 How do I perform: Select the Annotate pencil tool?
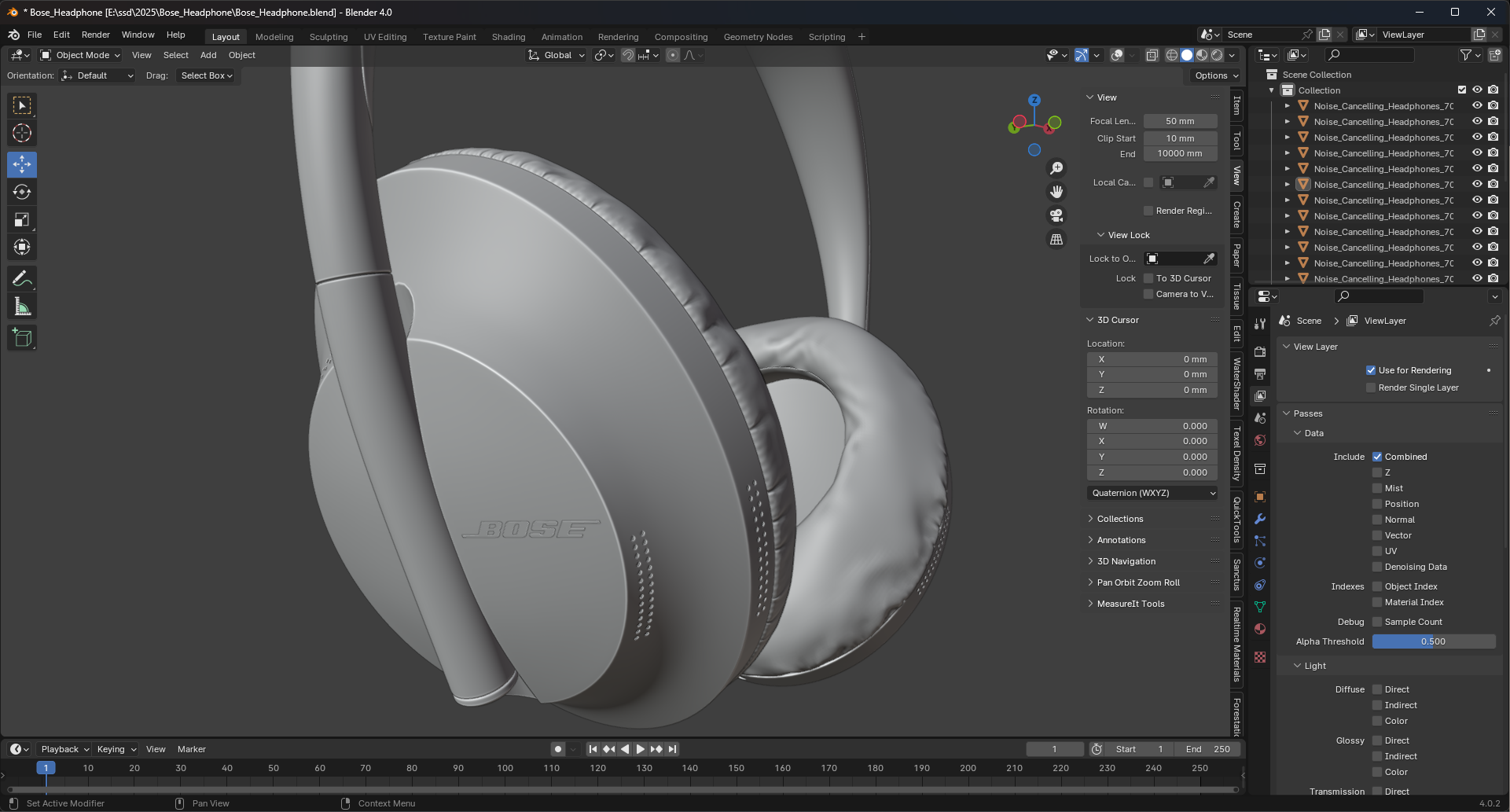[22, 278]
